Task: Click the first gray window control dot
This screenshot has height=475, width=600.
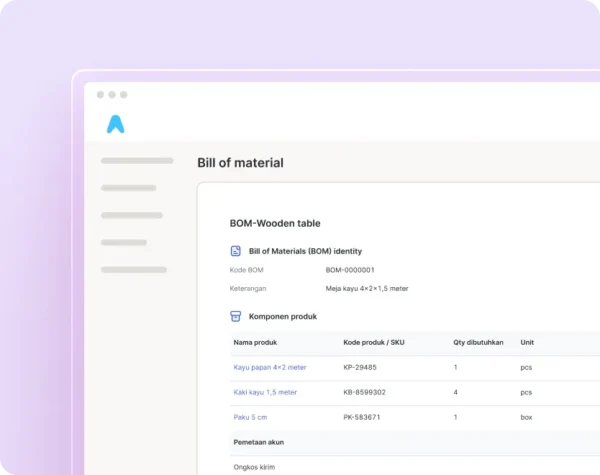Action: tap(100, 95)
